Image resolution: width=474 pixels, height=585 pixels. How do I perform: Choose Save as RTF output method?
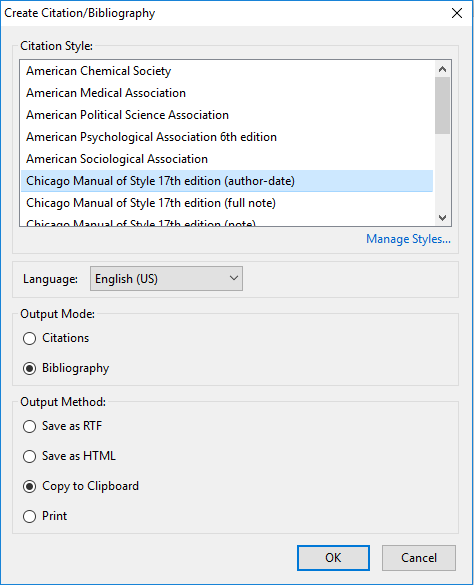click(62, 426)
